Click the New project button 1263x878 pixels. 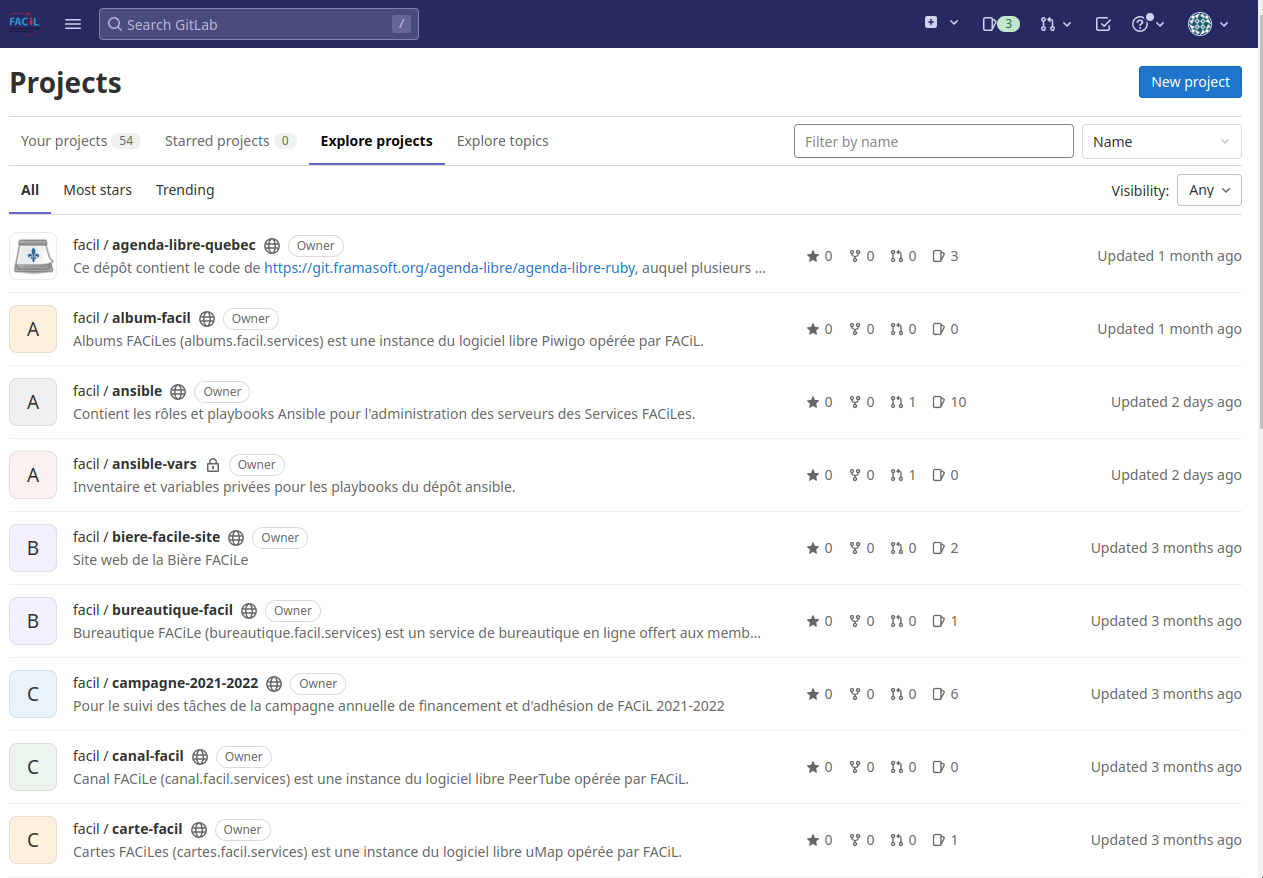coord(1190,82)
